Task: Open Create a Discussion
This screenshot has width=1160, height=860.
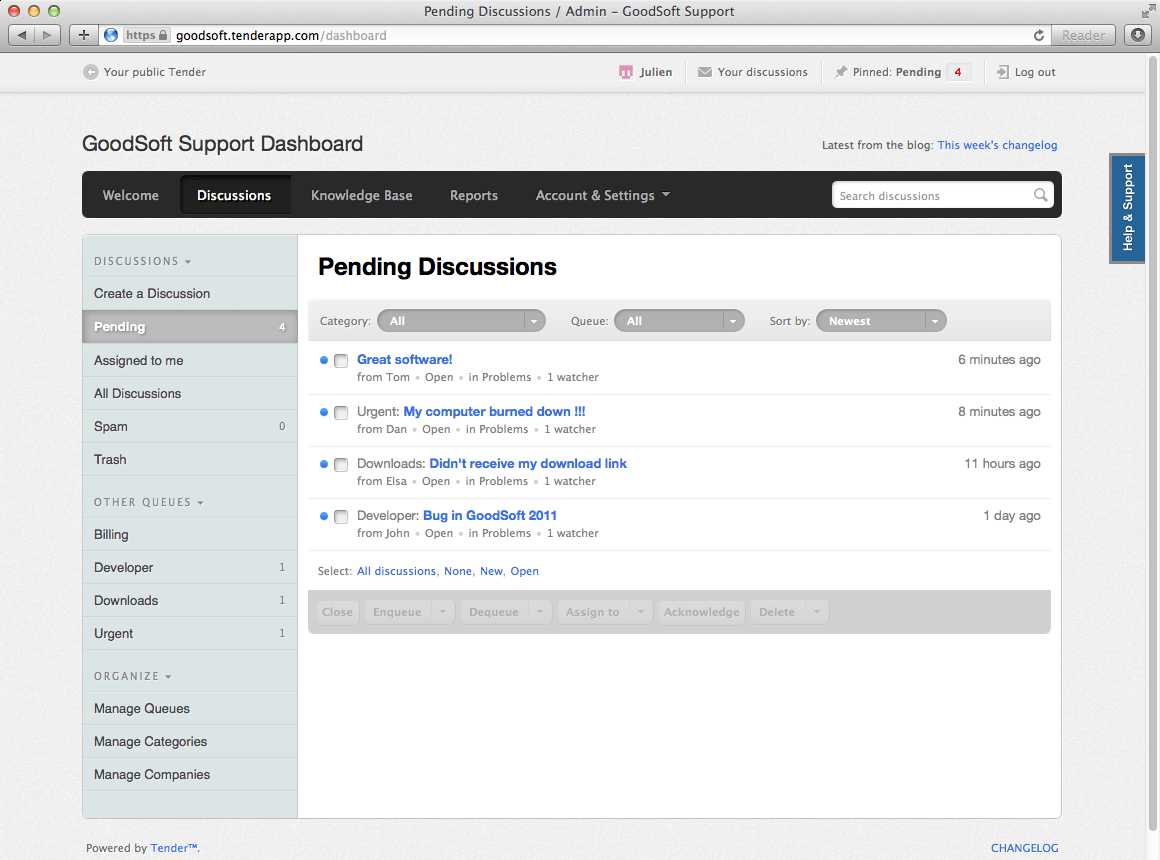Action: (x=190, y=293)
